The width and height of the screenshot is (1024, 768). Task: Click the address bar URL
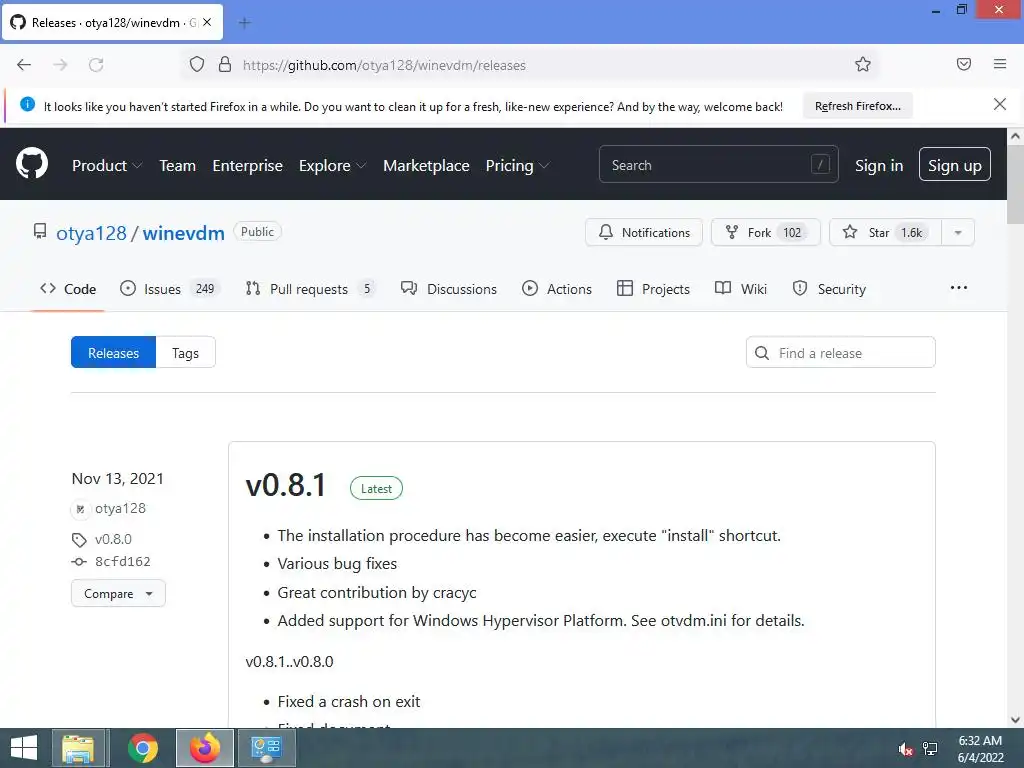tap(384, 65)
